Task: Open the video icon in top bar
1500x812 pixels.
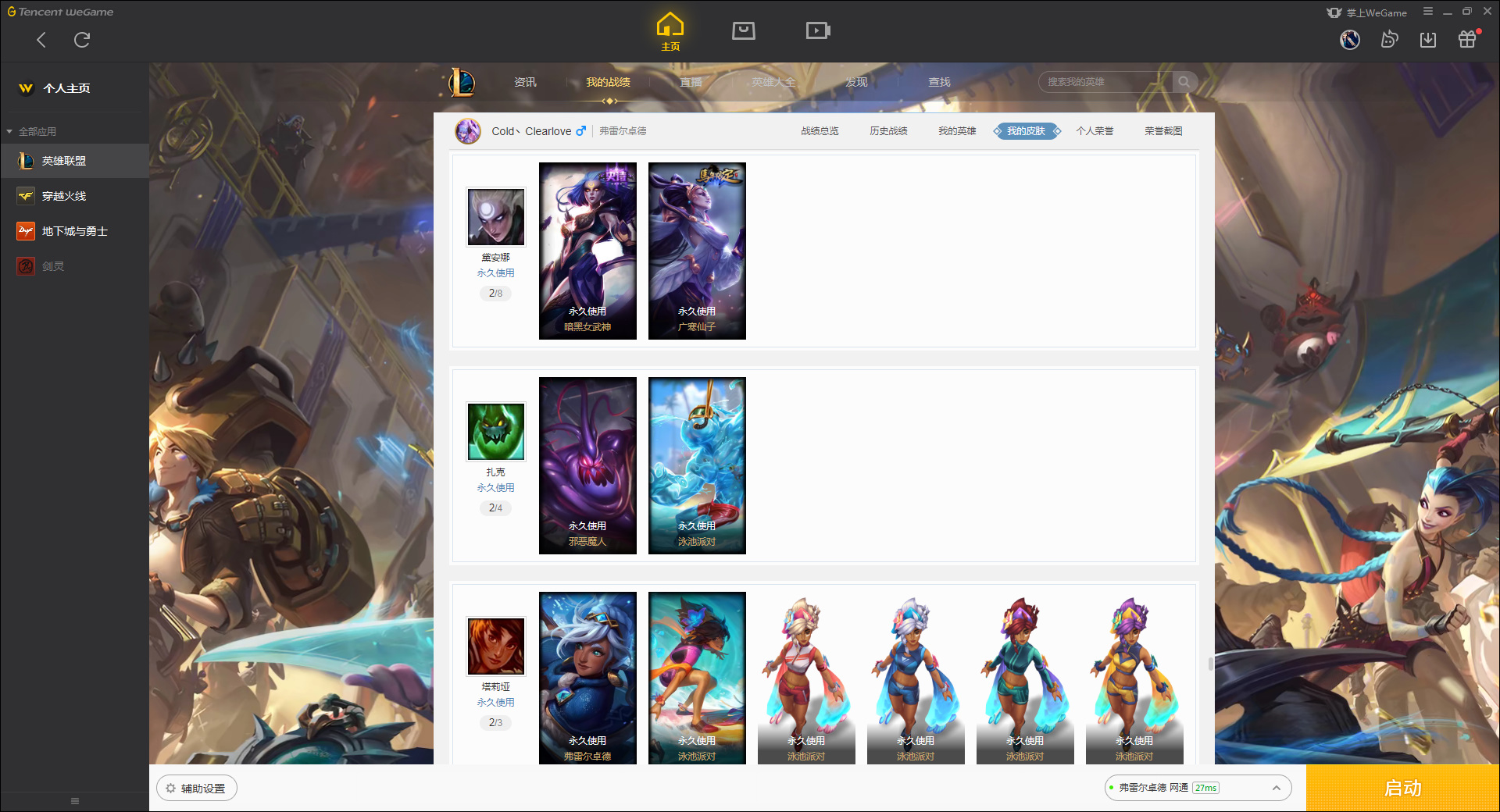Action: 818,30
